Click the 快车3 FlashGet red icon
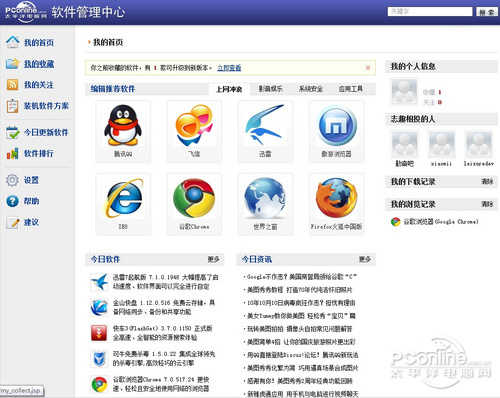Viewport: 500px width, 398px height. [99, 333]
